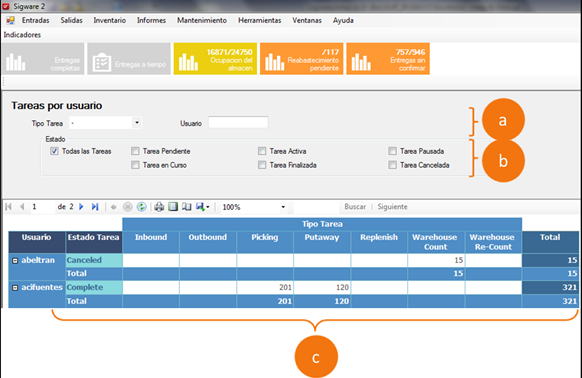Click into the Usuario text field
Image resolution: width=582 pixels, height=378 pixels.
[238, 123]
